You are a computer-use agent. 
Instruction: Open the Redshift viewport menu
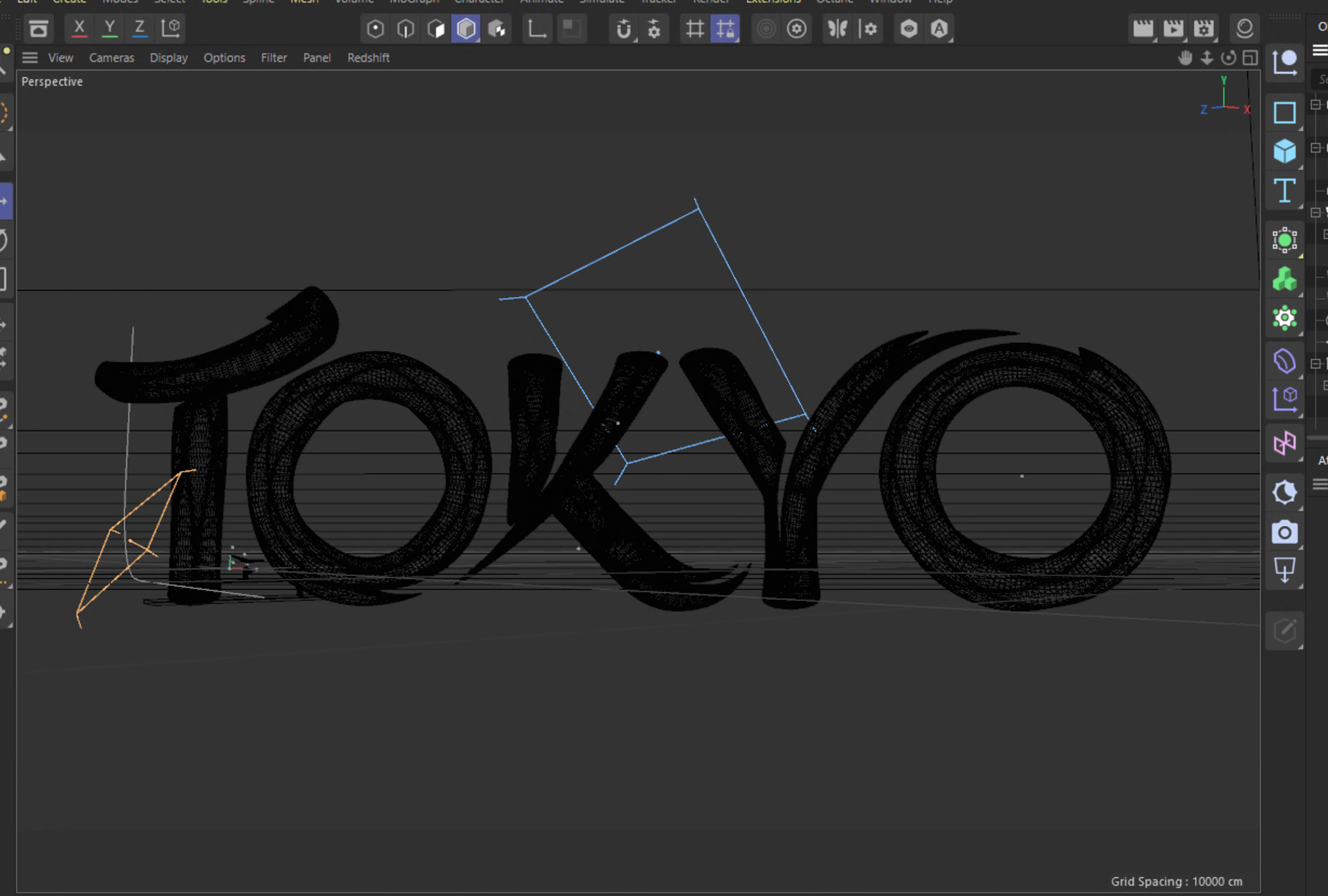369,58
